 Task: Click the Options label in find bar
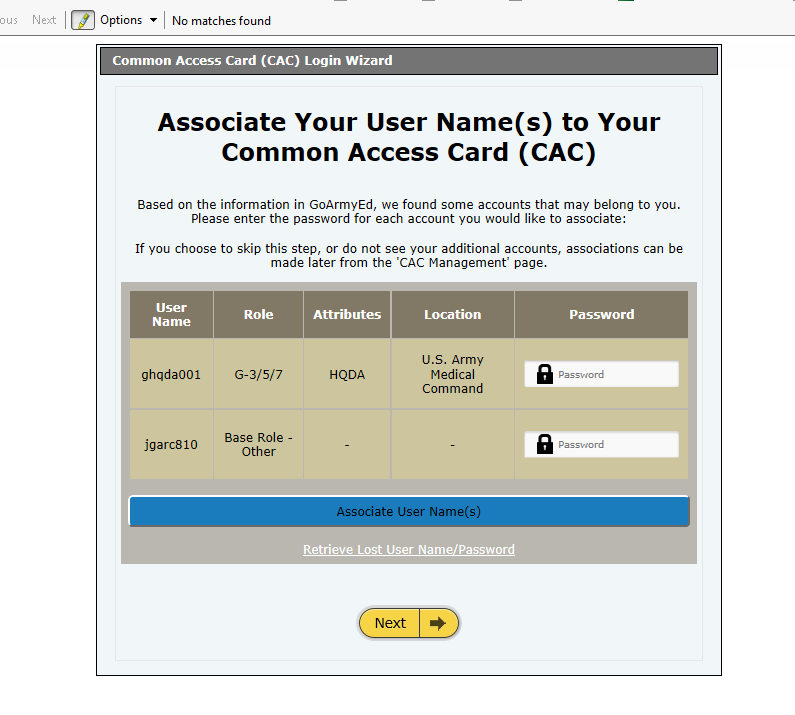[x=121, y=20]
